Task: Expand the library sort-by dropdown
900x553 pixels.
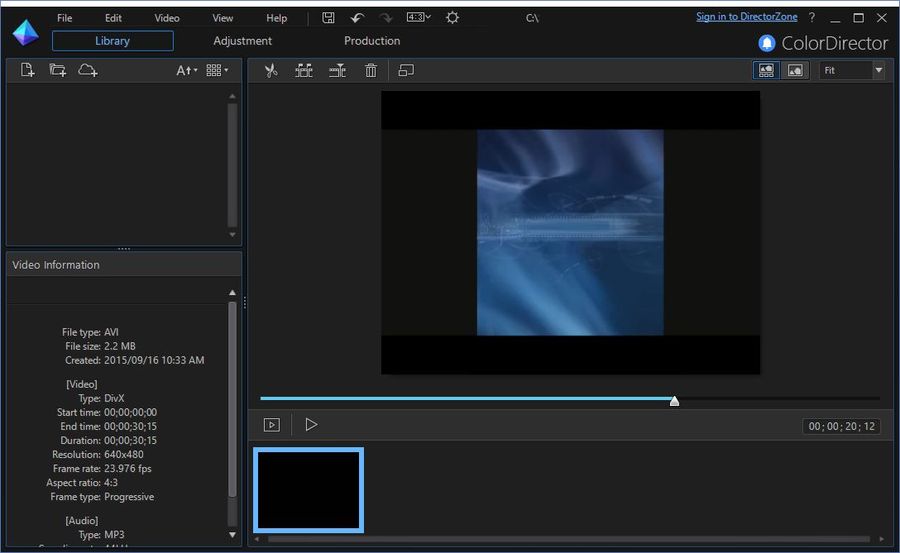Action: click(x=187, y=70)
